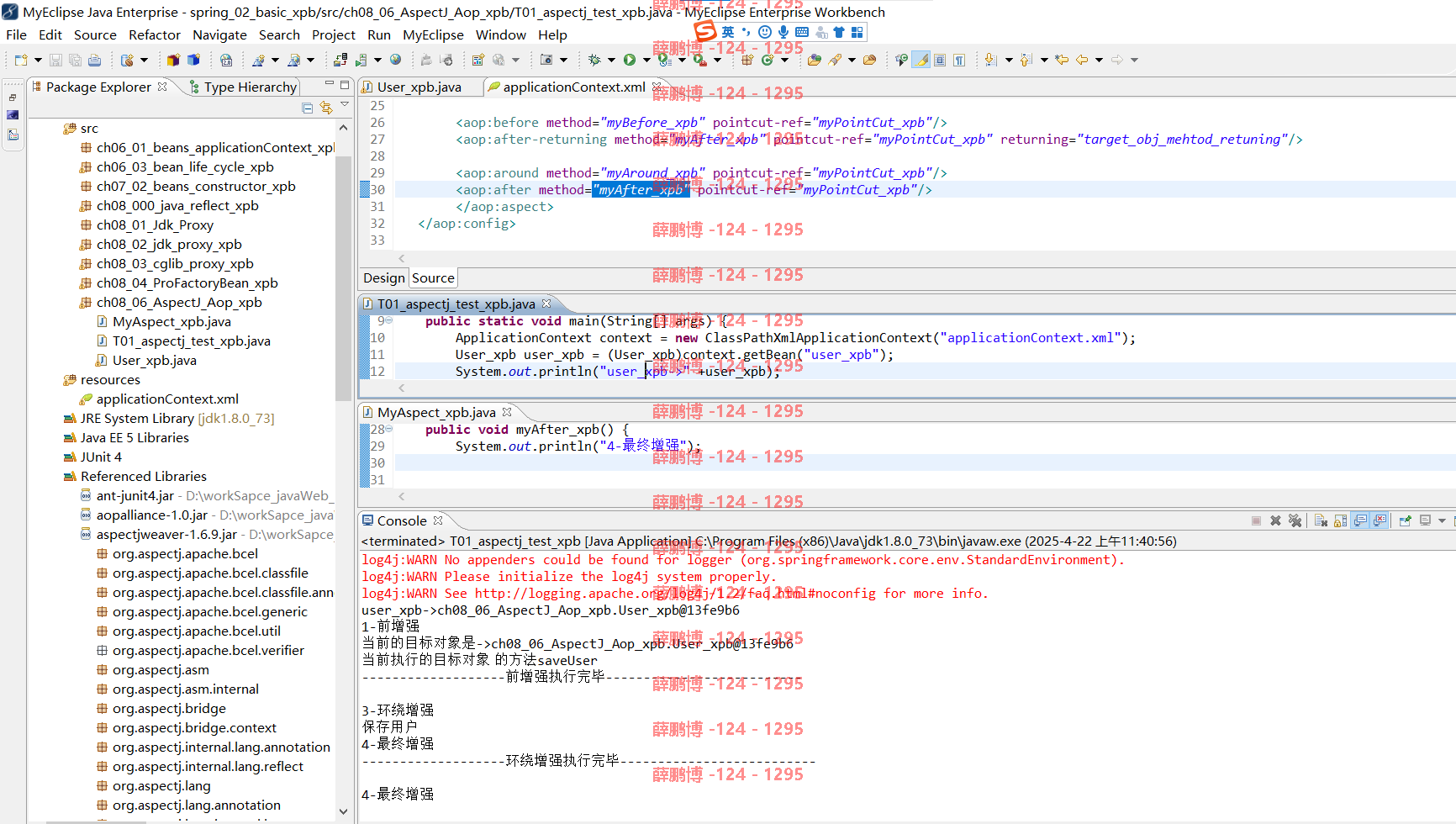Toggle Show Console on Standard Out
Image resolution: width=1456 pixels, height=824 pixels.
(x=1360, y=520)
